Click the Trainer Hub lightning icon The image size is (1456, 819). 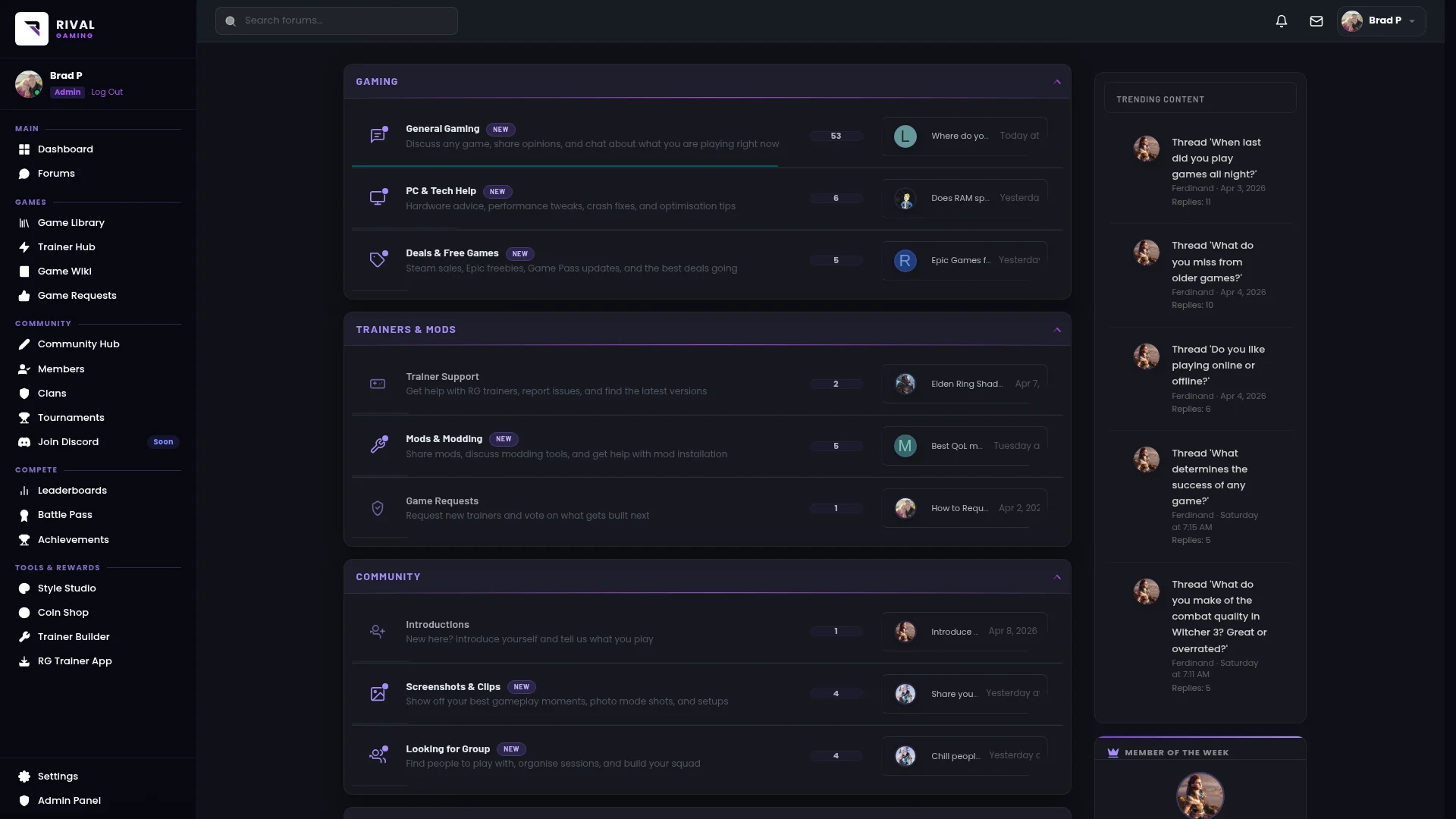24,247
